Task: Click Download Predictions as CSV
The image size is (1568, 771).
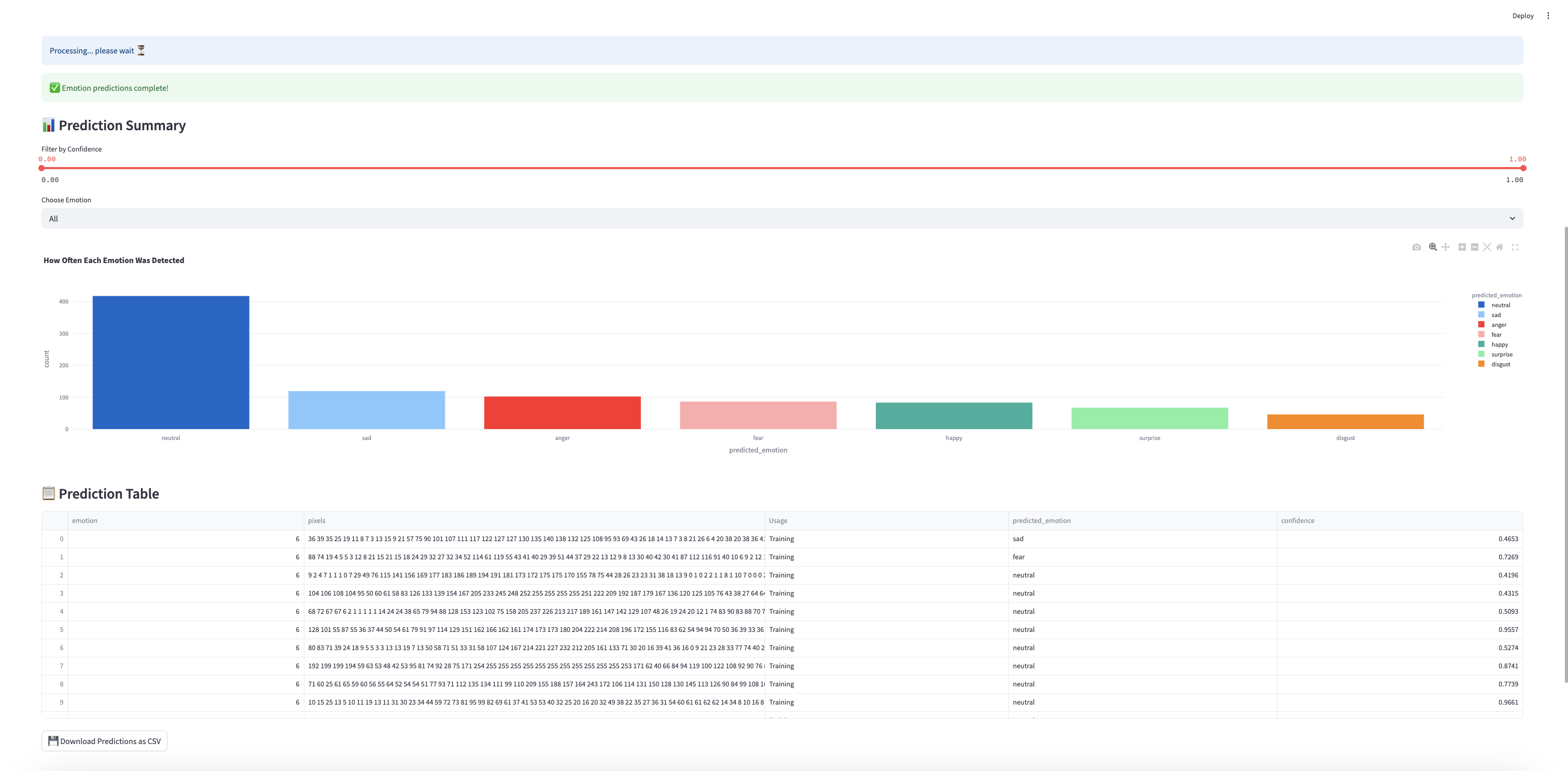Action: [104, 741]
